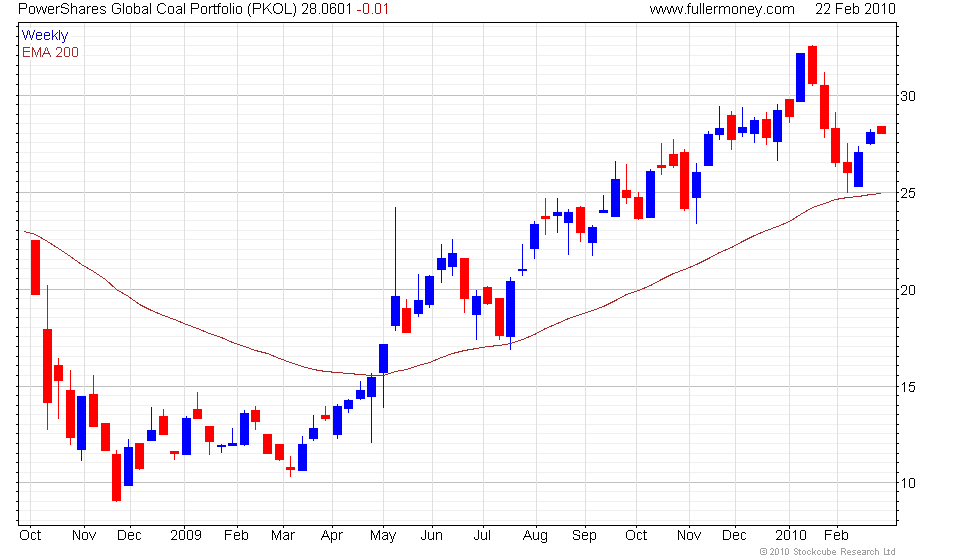Screen dimensions: 980x560
Task: Click the red 'EMA 200' legend label
Action: [x=50, y=52]
